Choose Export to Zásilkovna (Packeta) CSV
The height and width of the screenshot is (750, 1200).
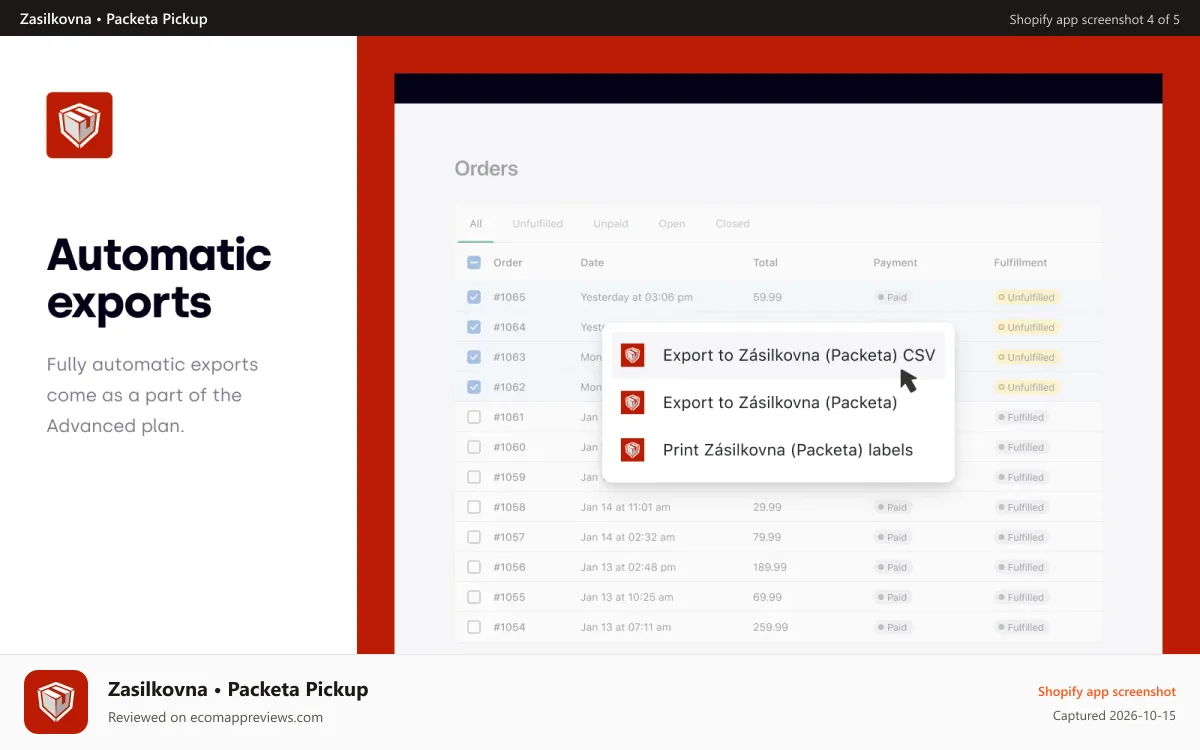pos(779,355)
